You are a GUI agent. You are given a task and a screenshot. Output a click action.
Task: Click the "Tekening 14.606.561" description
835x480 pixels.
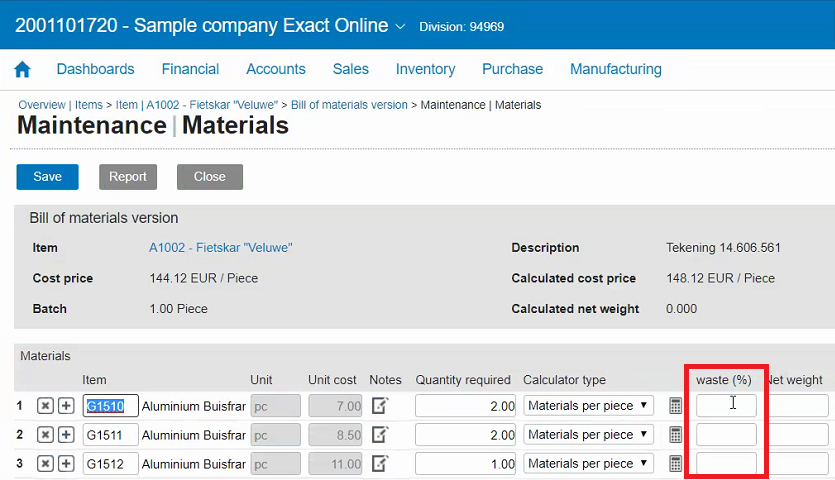pos(723,248)
